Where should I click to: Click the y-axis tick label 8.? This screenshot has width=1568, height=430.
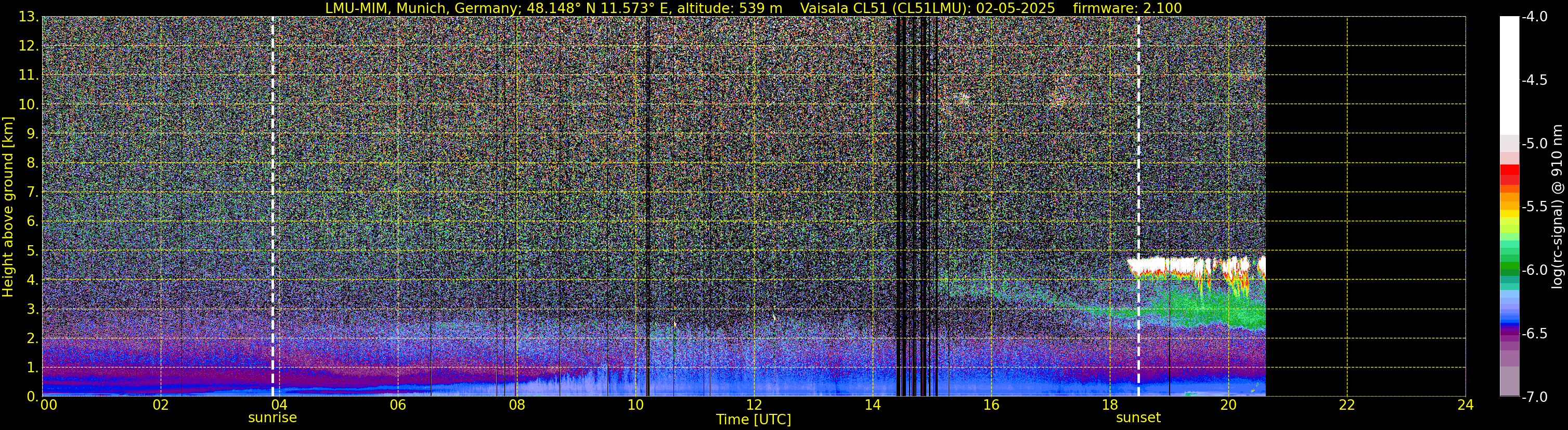(x=33, y=162)
